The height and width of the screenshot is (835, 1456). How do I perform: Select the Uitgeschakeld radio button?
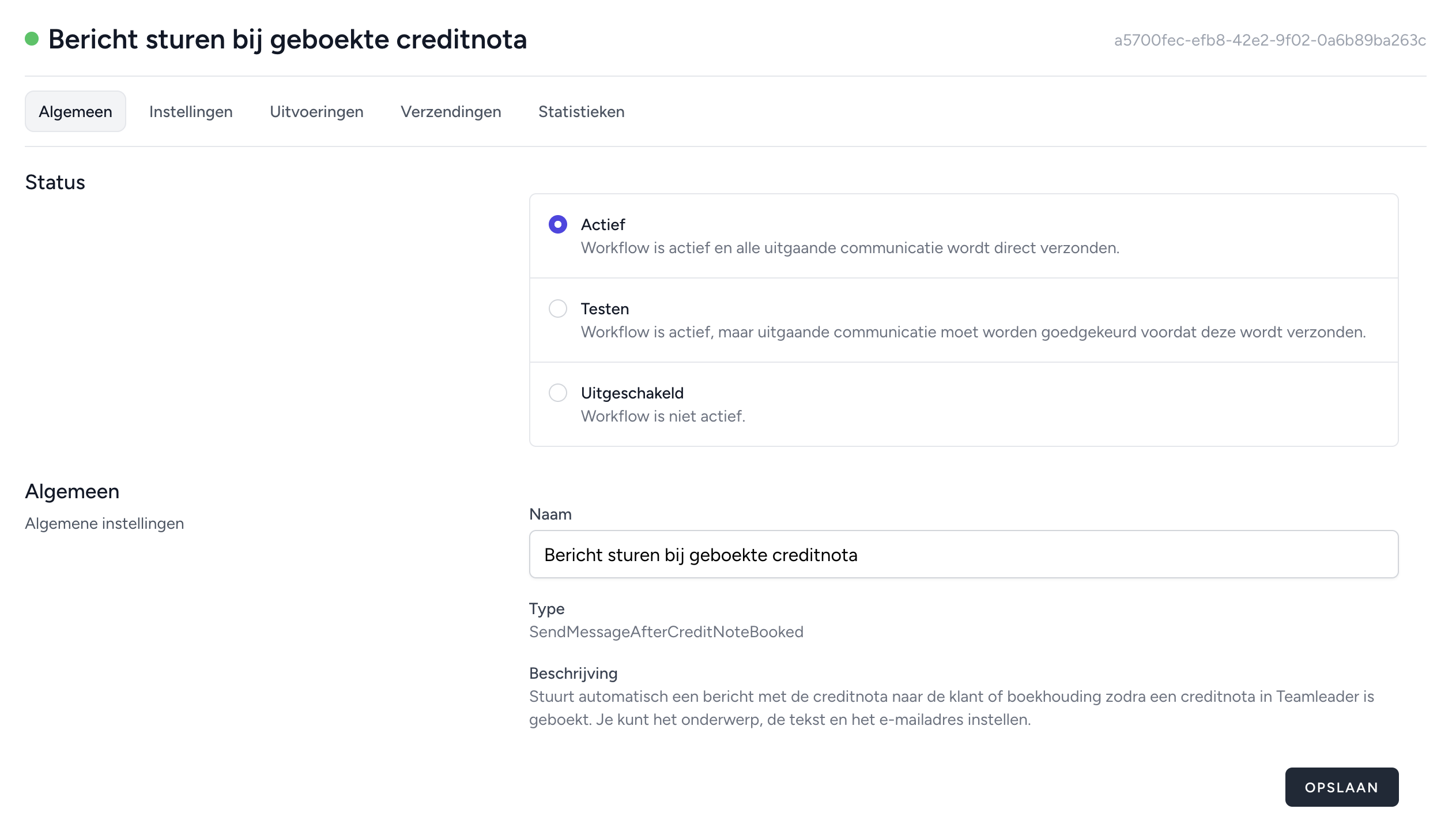coord(557,393)
